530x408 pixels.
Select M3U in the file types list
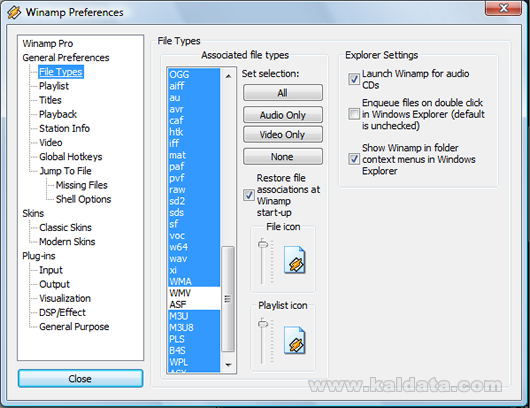tap(194, 316)
